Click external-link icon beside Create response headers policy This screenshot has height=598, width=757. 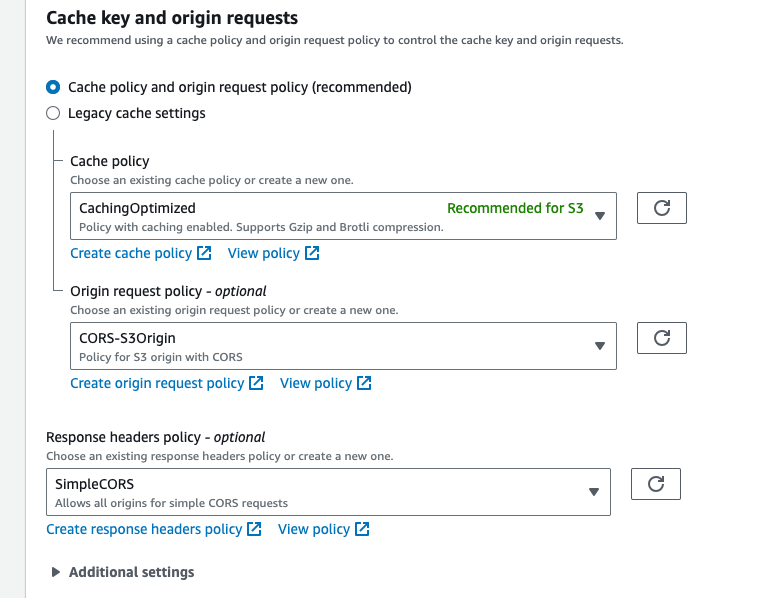[x=254, y=529]
